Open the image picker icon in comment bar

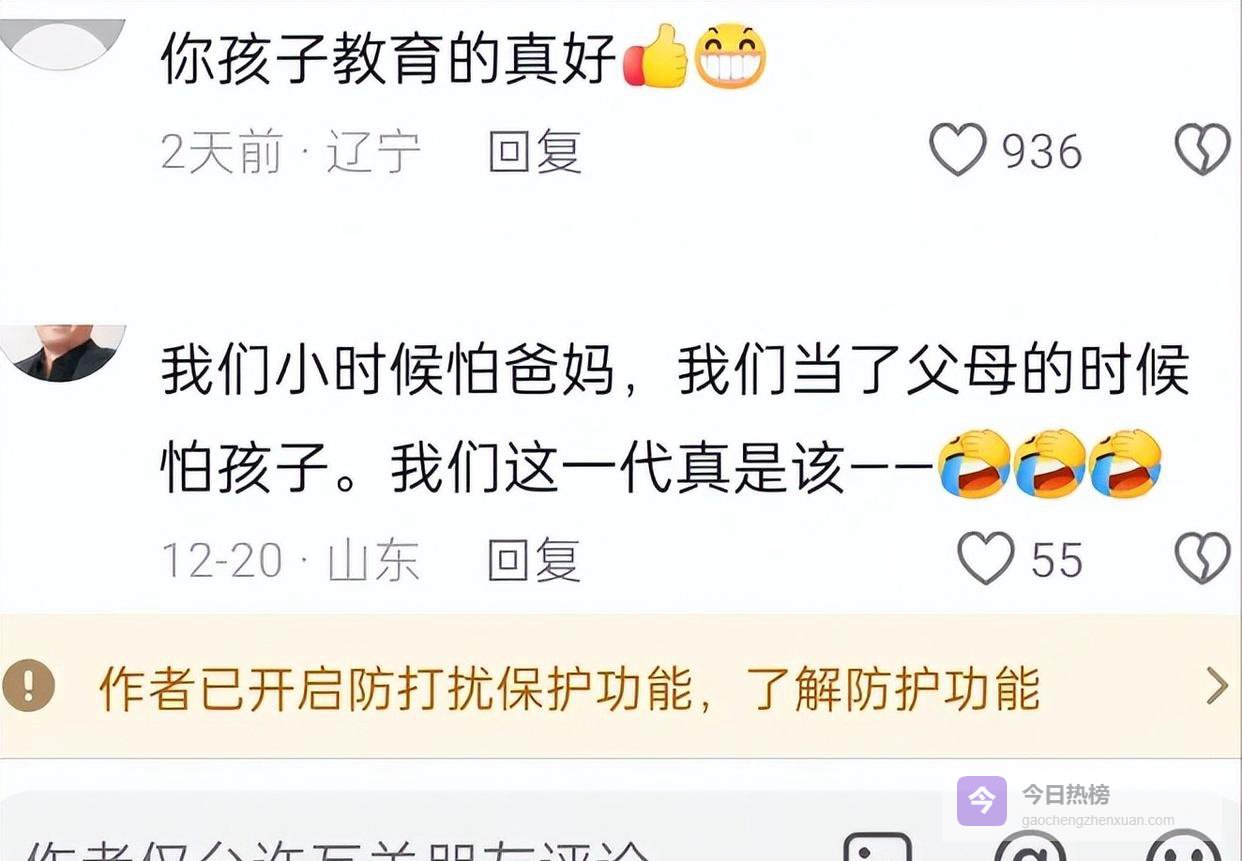877,847
